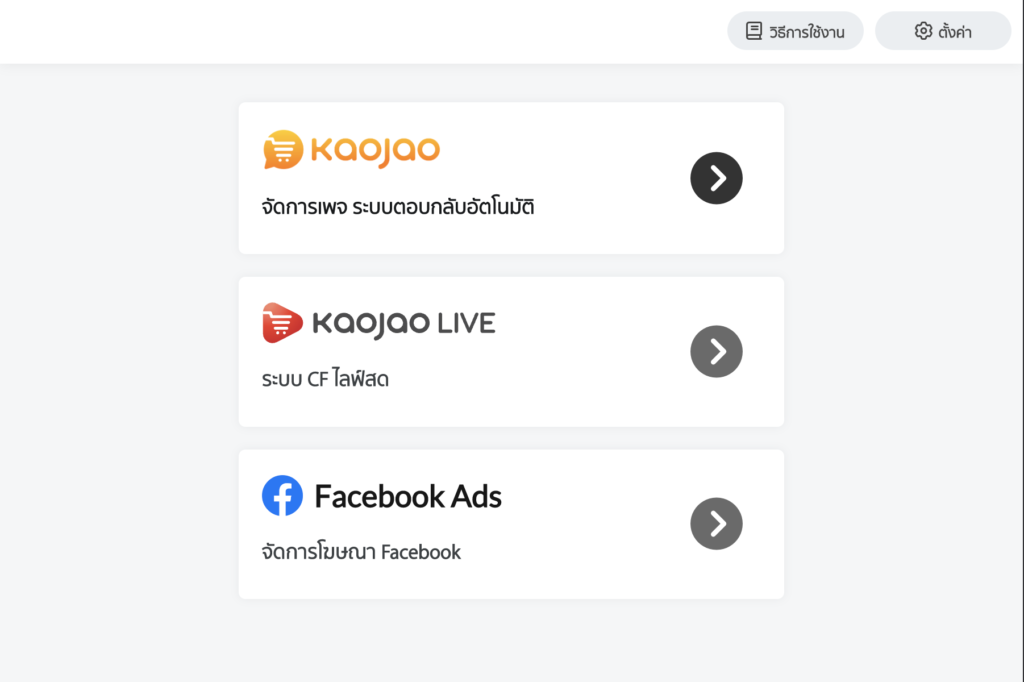The image size is (1024, 682).
Task: Select the จัดการโฆษณา Facebook description
Action: (x=361, y=552)
